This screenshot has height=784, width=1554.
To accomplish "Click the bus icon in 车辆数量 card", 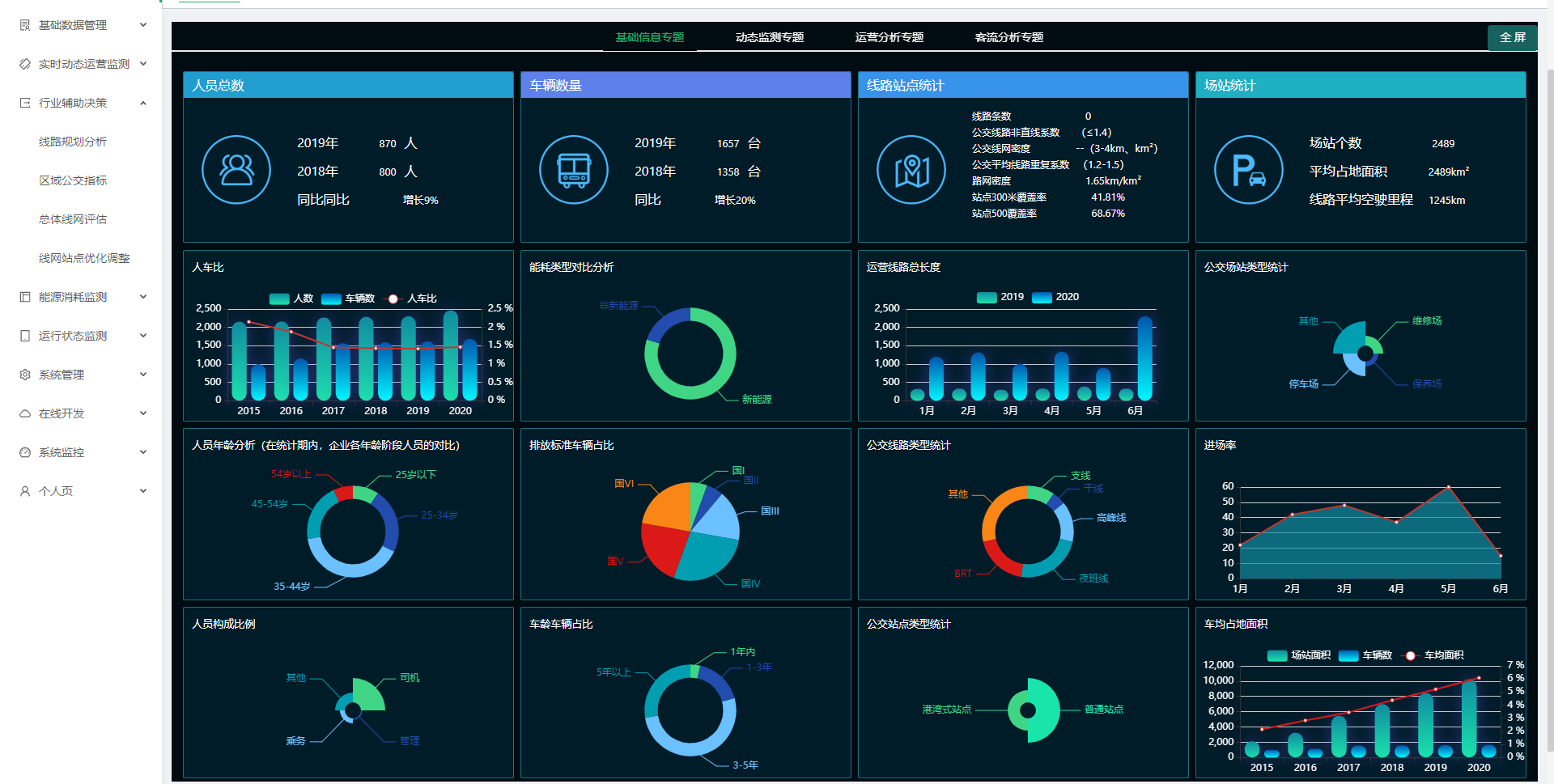I will tap(574, 170).
